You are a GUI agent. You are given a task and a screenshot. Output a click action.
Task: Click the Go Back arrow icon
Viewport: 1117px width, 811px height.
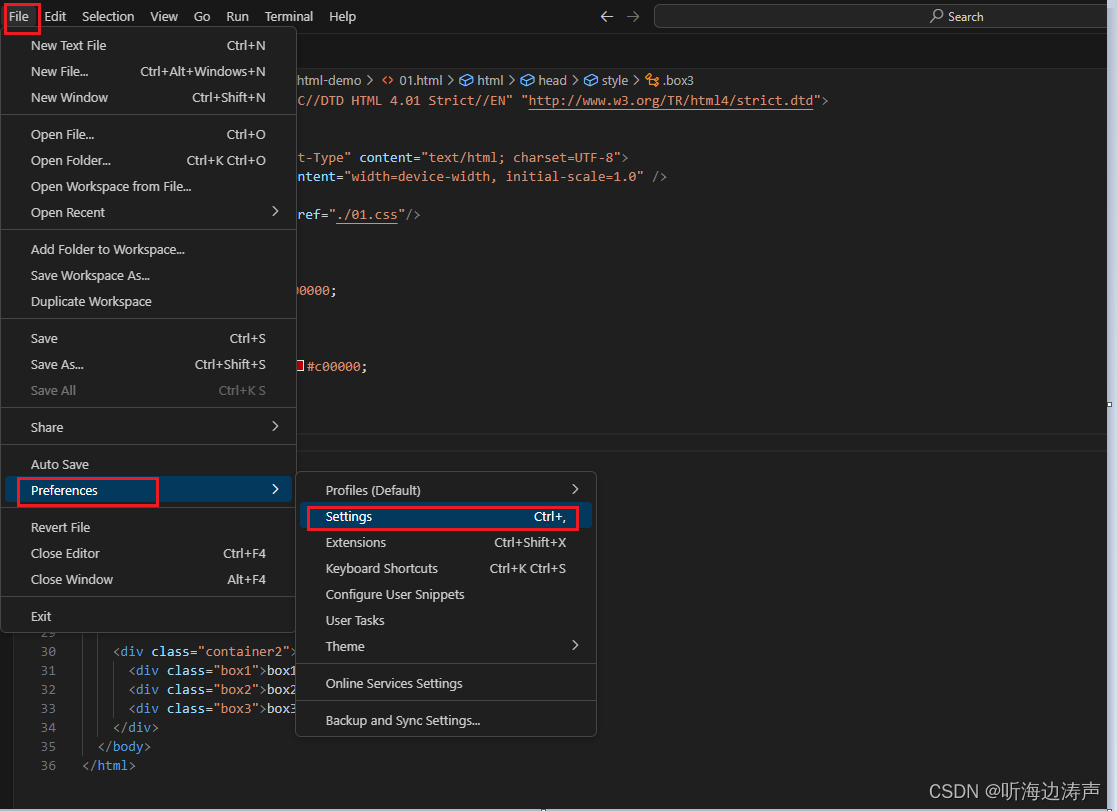coord(607,16)
